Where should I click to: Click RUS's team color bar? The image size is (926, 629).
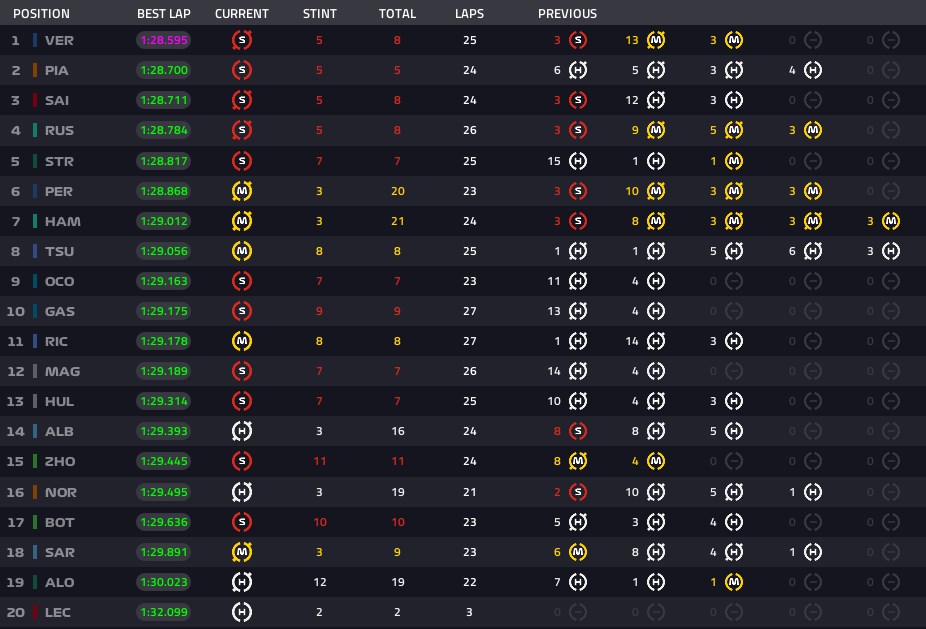(35, 130)
